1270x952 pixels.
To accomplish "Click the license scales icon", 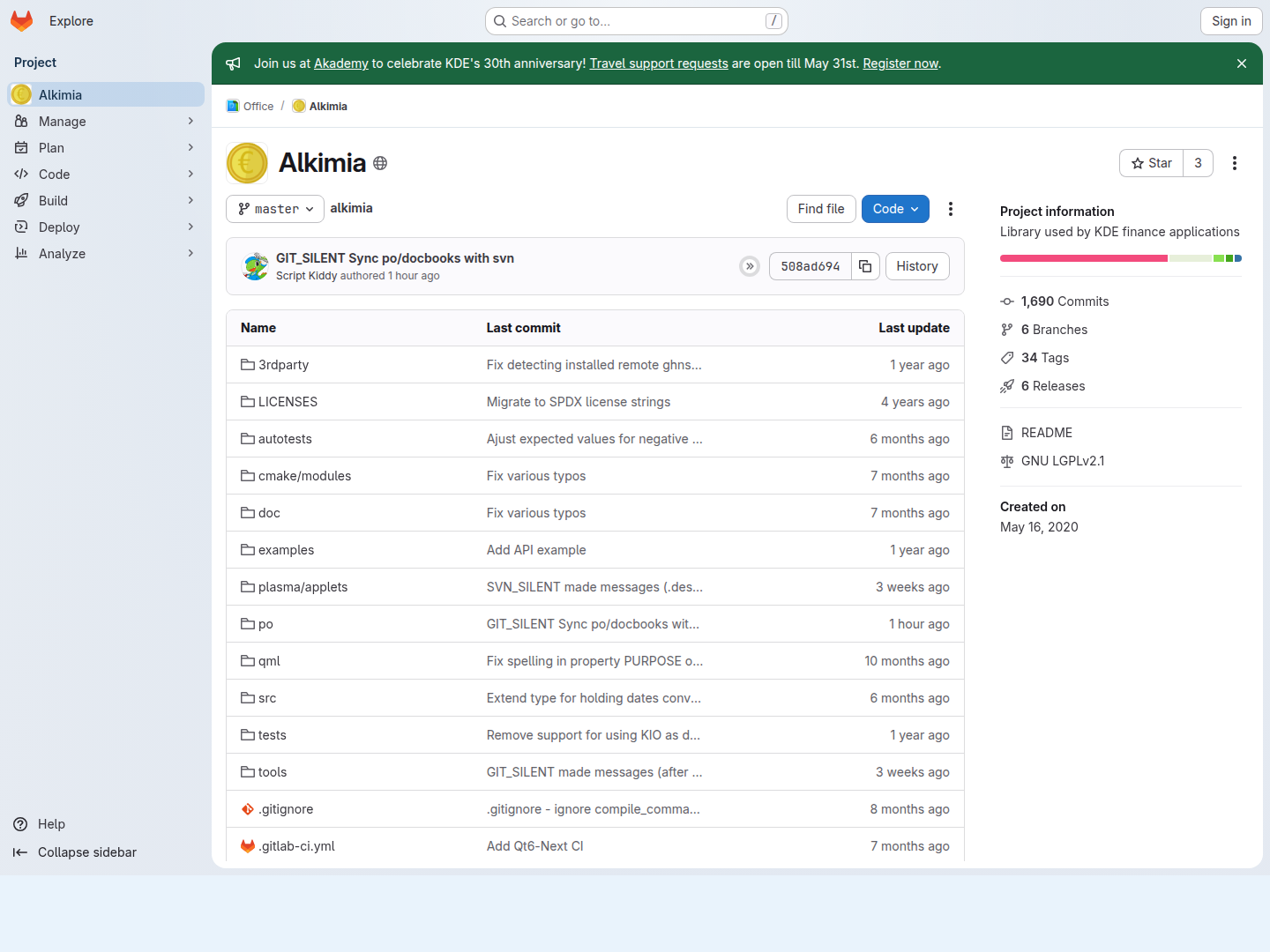I will tap(1007, 461).
